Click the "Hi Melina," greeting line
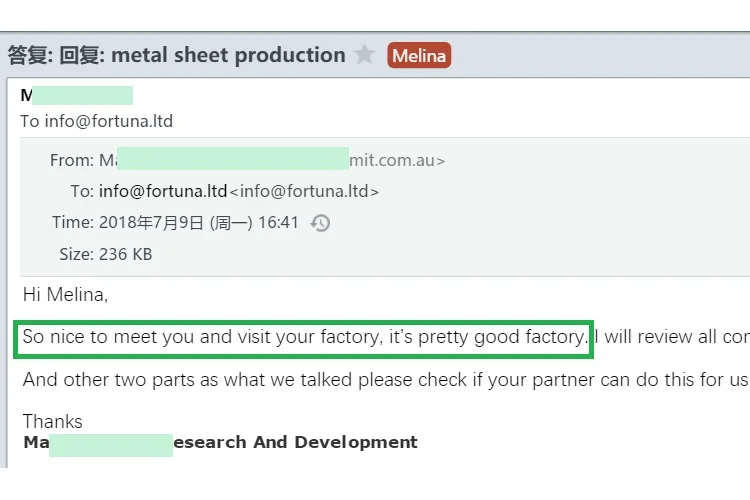The image size is (750, 500). coord(65,294)
